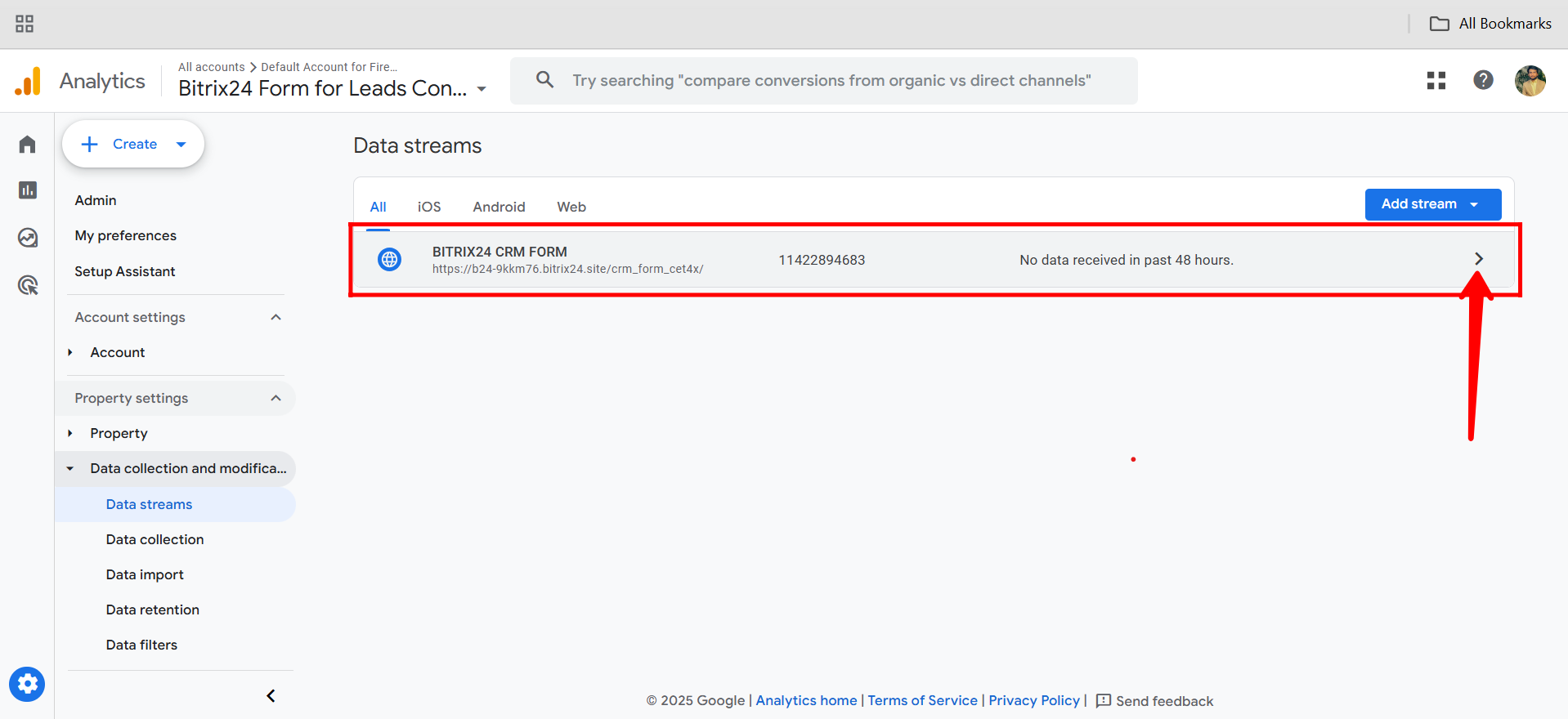Open the All Bookmarks folder
Image resolution: width=1568 pixels, height=719 pixels.
point(1490,24)
